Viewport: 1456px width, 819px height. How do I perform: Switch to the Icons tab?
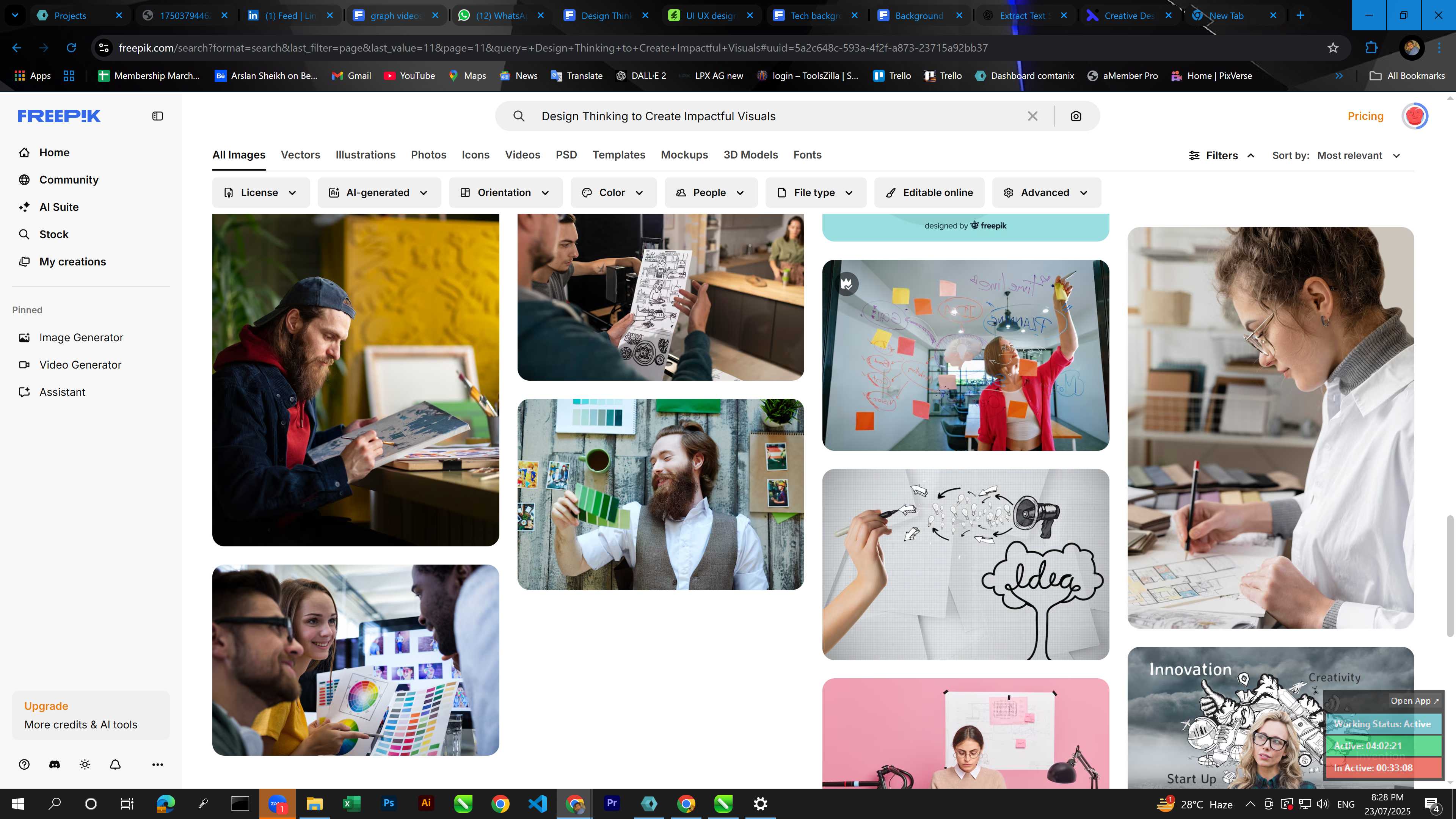coord(475,155)
